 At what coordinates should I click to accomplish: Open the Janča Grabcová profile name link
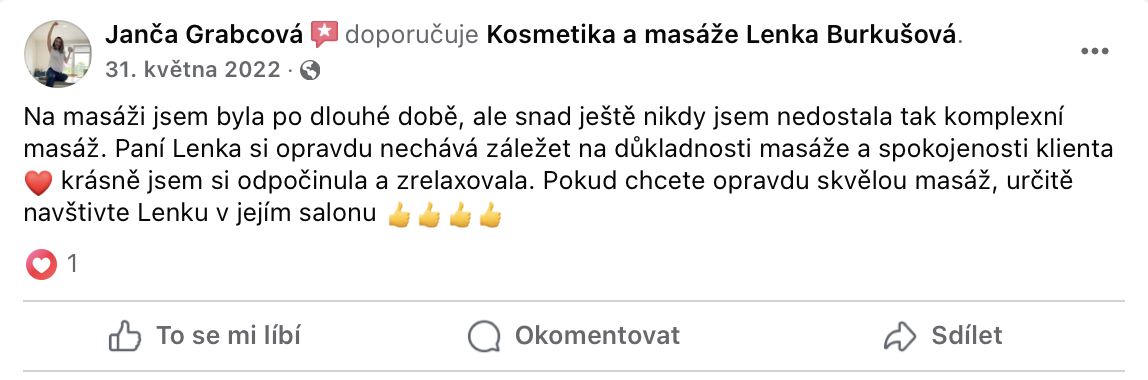(x=204, y=34)
